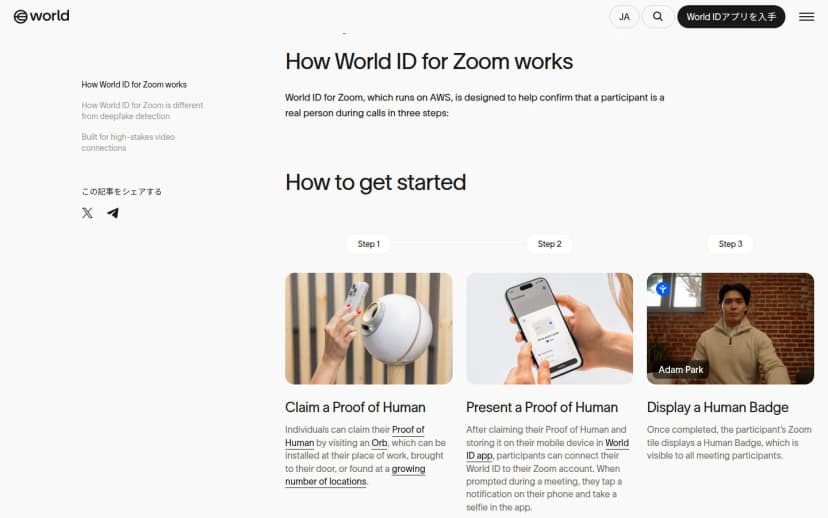Click the Adam Park name label
This screenshot has height=518, width=828.
point(681,370)
